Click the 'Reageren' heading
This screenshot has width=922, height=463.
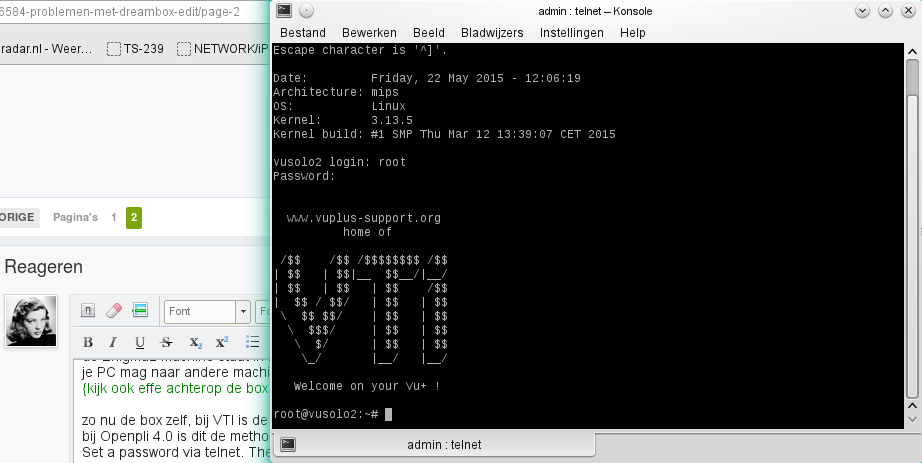point(44,267)
